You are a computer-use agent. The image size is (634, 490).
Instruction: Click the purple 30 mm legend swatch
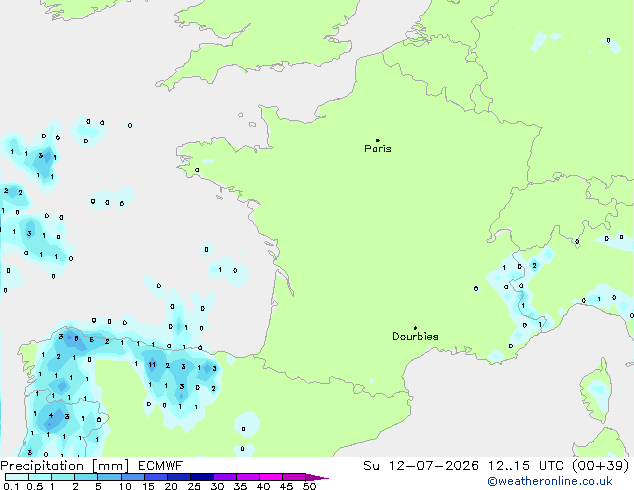coord(225,477)
